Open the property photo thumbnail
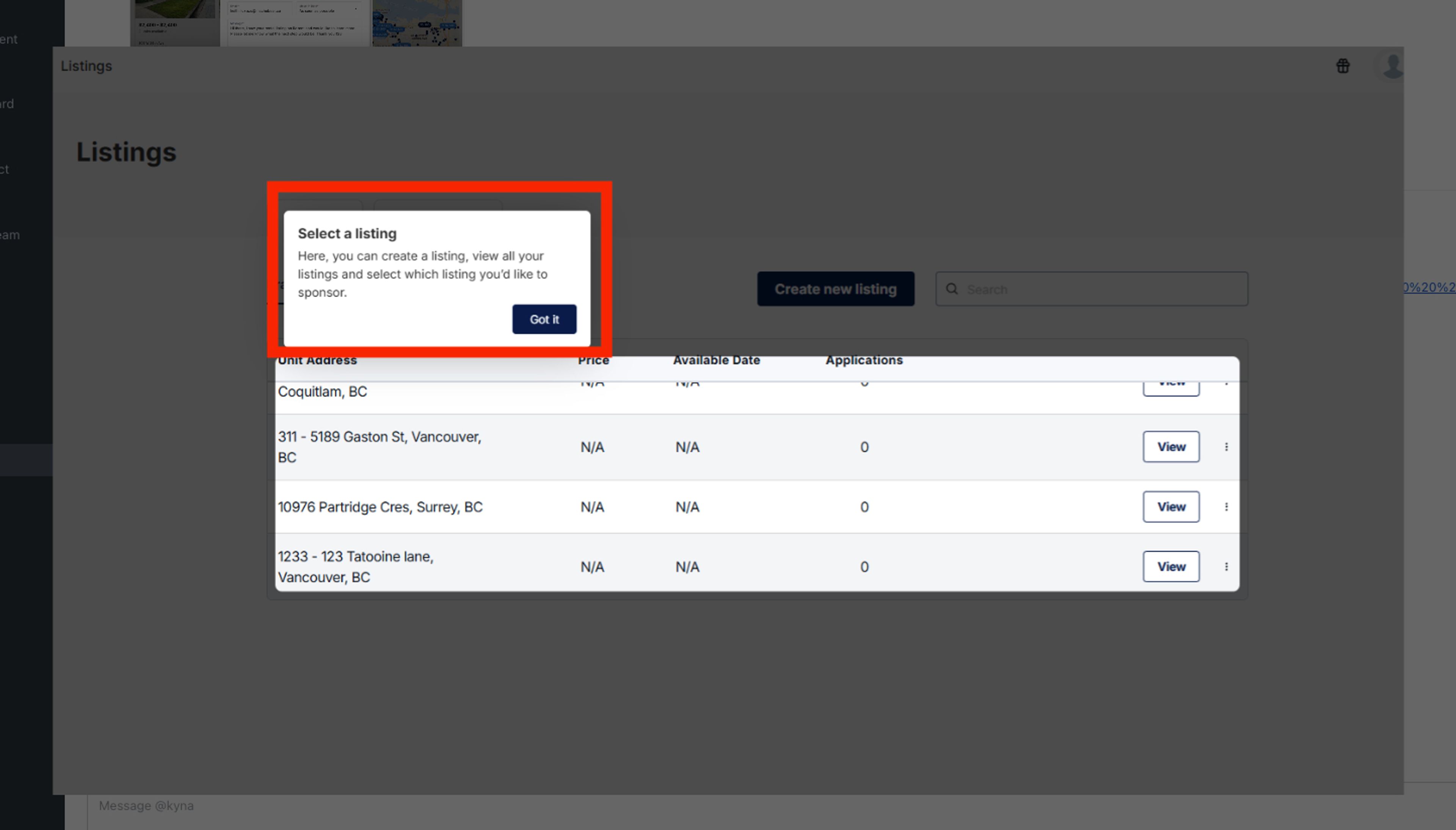The height and width of the screenshot is (830, 1456). click(x=174, y=23)
